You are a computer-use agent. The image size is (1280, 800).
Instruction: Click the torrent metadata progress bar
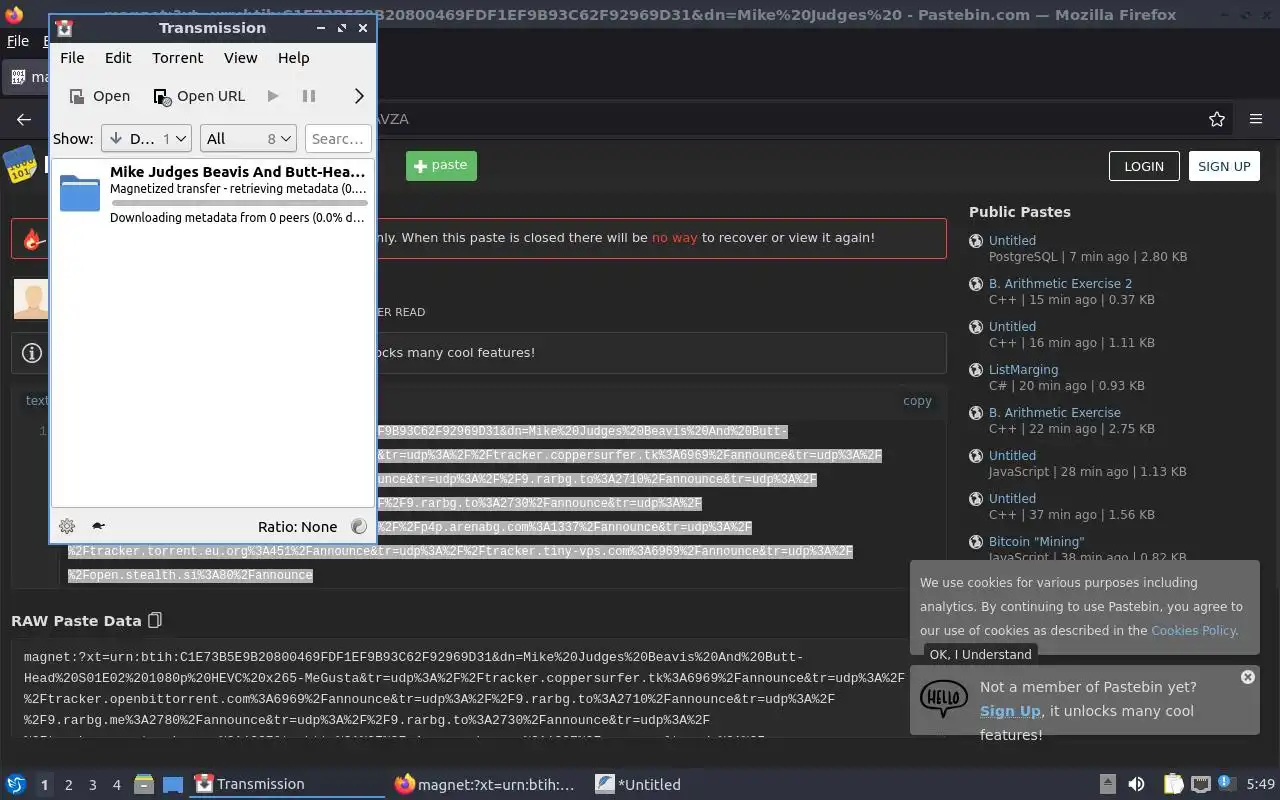[239, 203]
